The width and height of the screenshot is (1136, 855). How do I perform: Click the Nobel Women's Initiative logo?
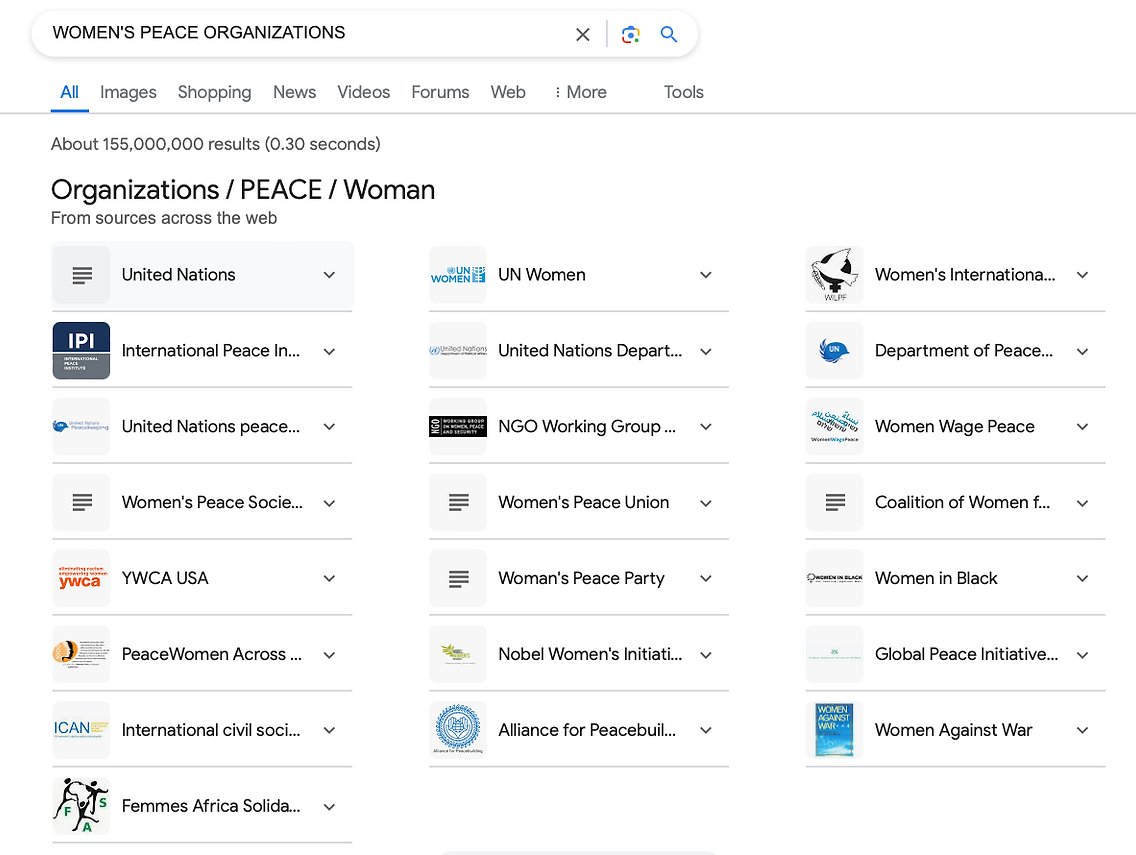(458, 654)
